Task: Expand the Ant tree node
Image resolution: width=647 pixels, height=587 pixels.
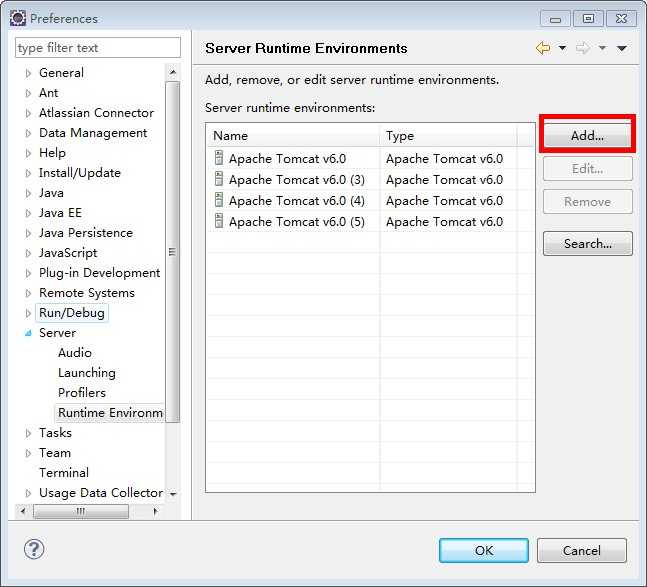Action: (28, 93)
